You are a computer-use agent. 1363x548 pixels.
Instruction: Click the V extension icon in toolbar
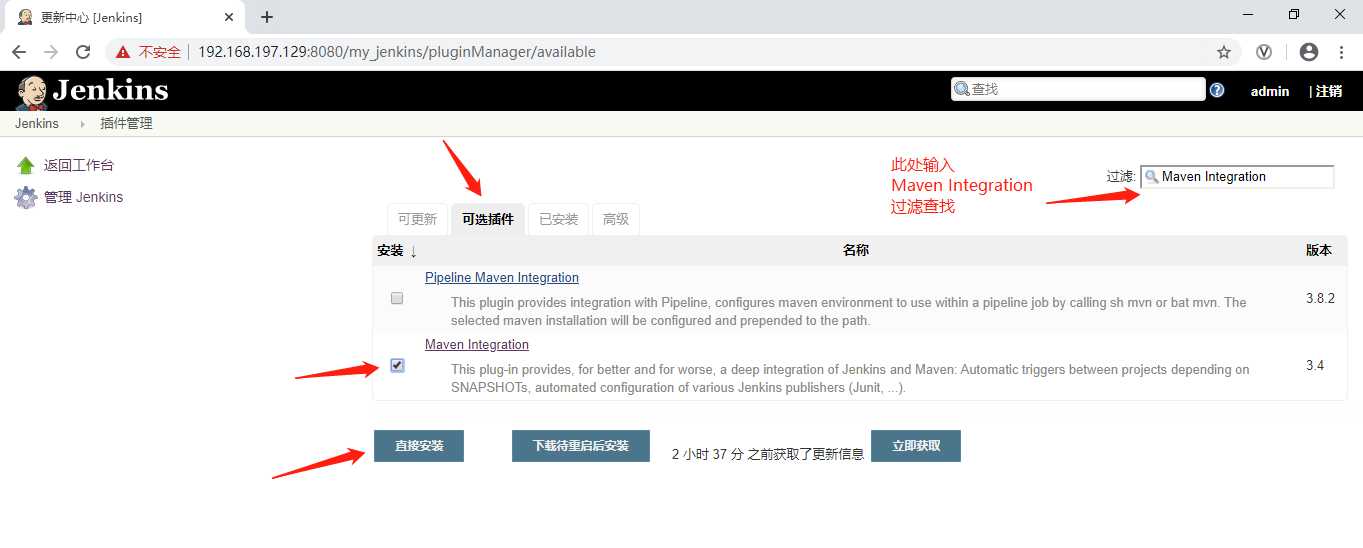point(1264,52)
